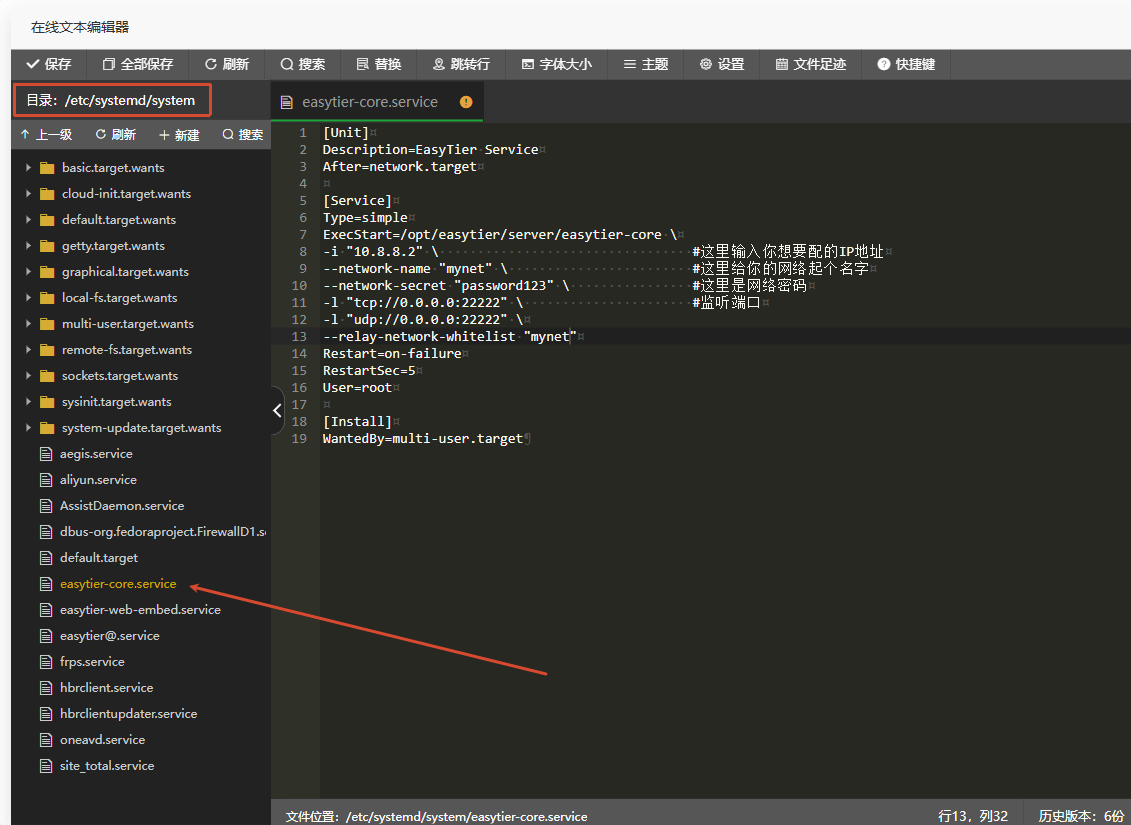Open the 主题 (Theme) menu
This screenshot has width=1131, height=825.
click(x=646, y=64)
